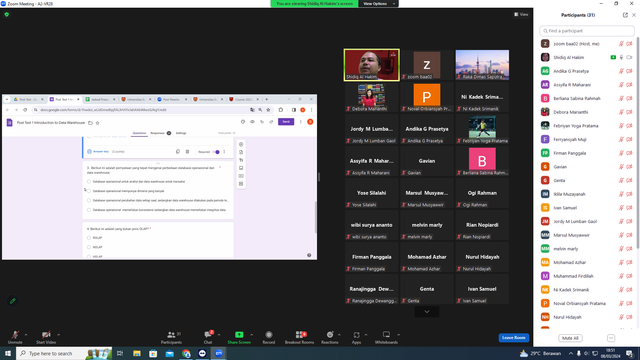
Task: Switch to the Questions tab in Forms
Action: pos(139,133)
